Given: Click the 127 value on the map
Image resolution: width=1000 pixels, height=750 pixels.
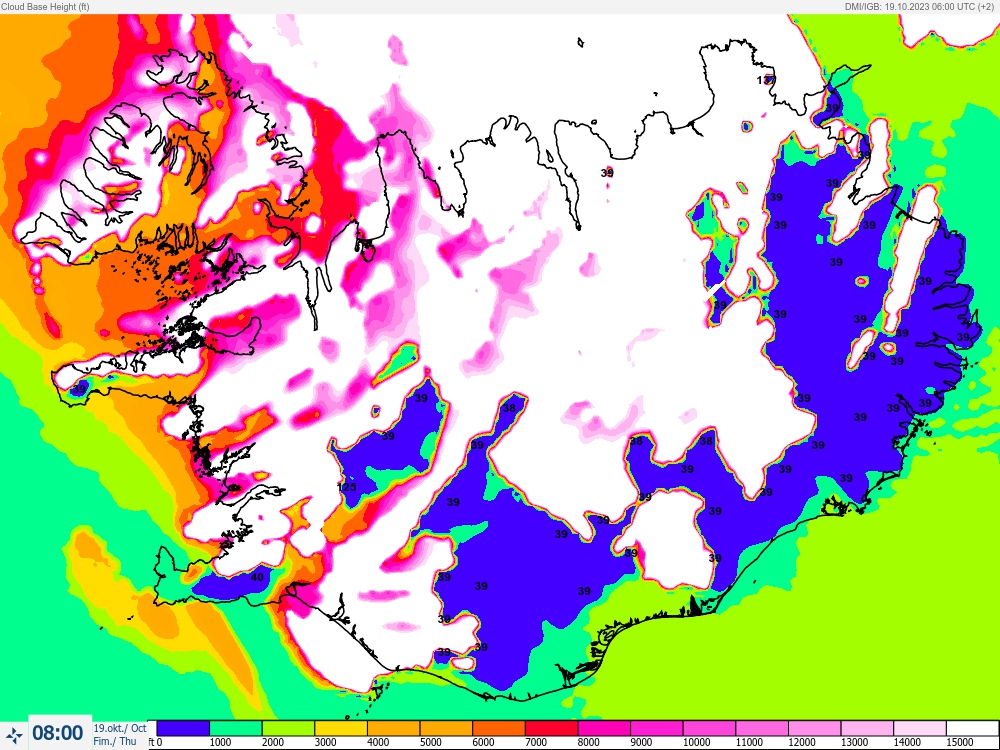Looking at the screenshot, I should coord(766,80).
